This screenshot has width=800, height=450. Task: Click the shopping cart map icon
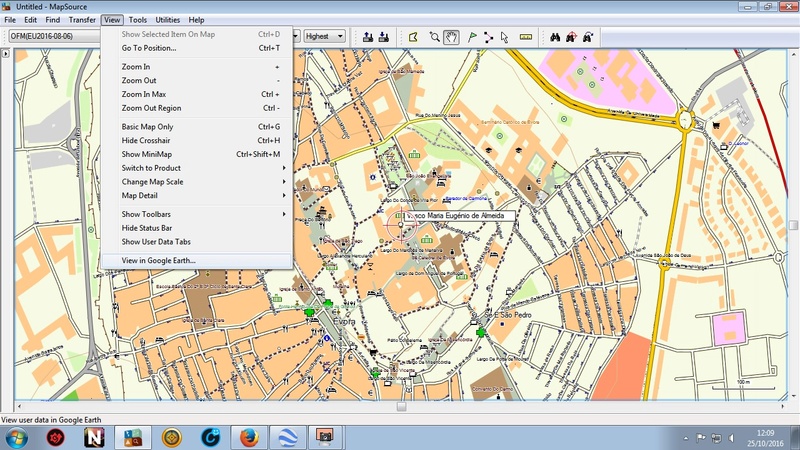(716, 125)
